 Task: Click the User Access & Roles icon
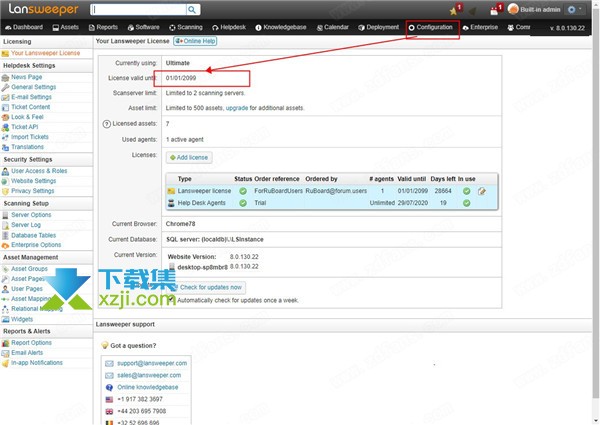click(5, 171)
